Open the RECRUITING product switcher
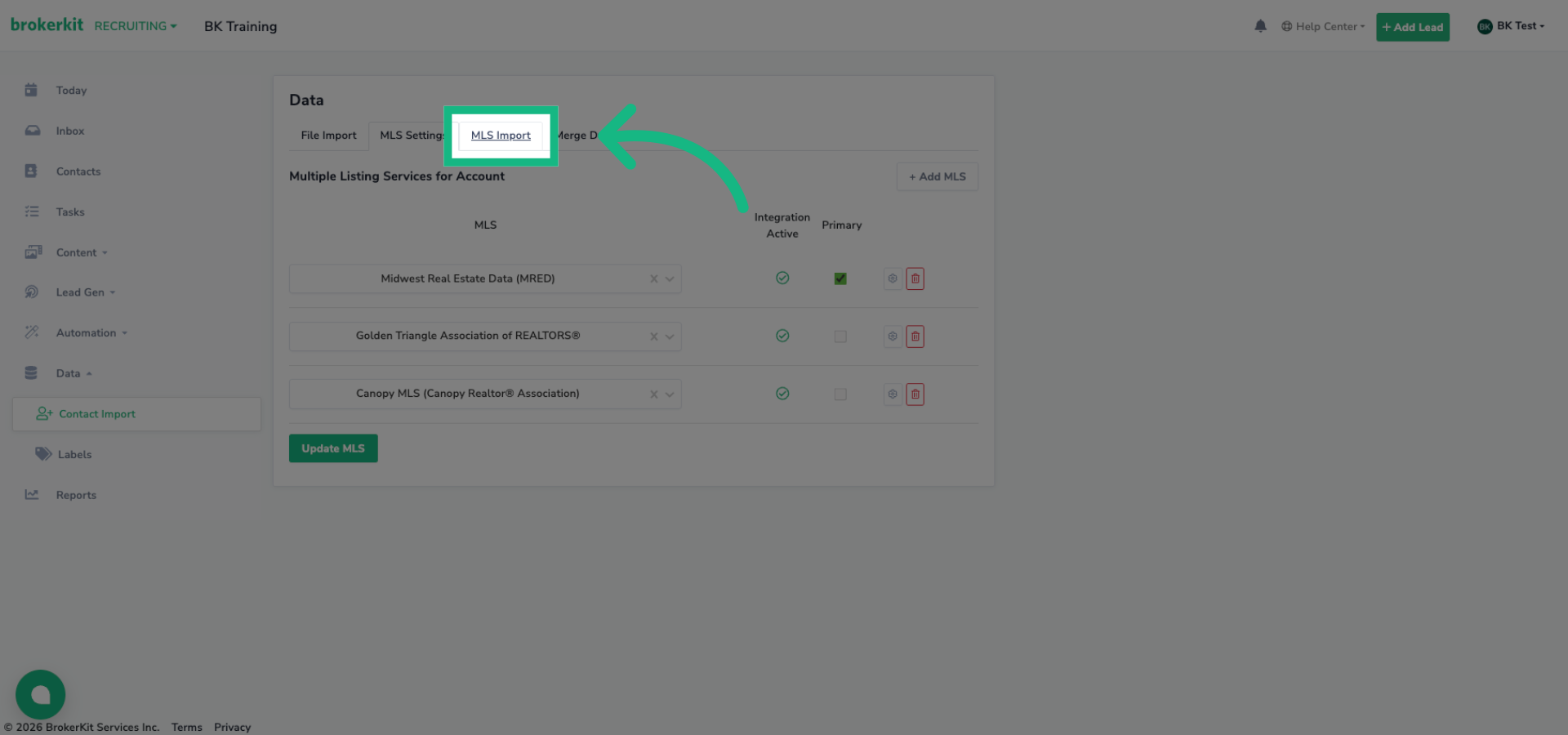This screenshot has height=735, width=1568. [136, 26]
